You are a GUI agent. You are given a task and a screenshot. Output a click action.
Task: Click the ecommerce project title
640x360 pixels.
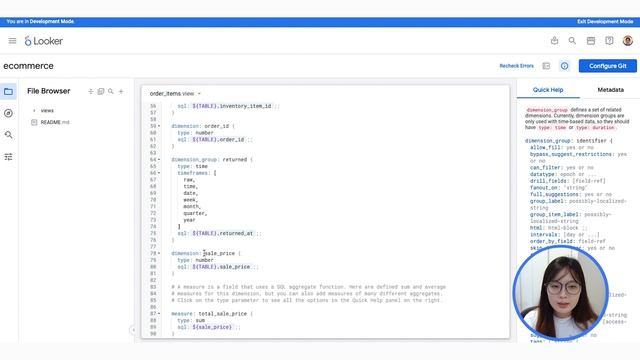point(29,66)
